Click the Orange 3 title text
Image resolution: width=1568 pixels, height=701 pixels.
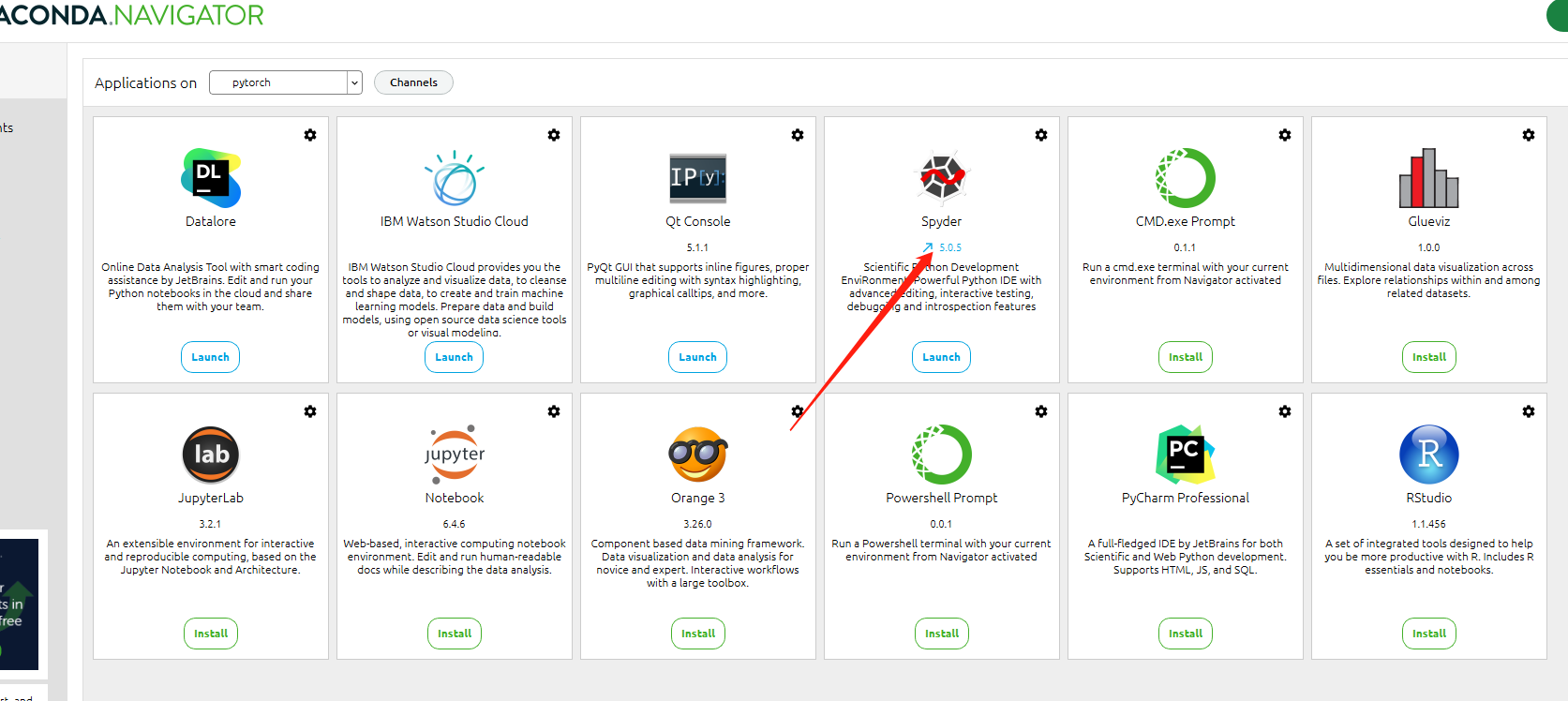(x=698, y=499)
